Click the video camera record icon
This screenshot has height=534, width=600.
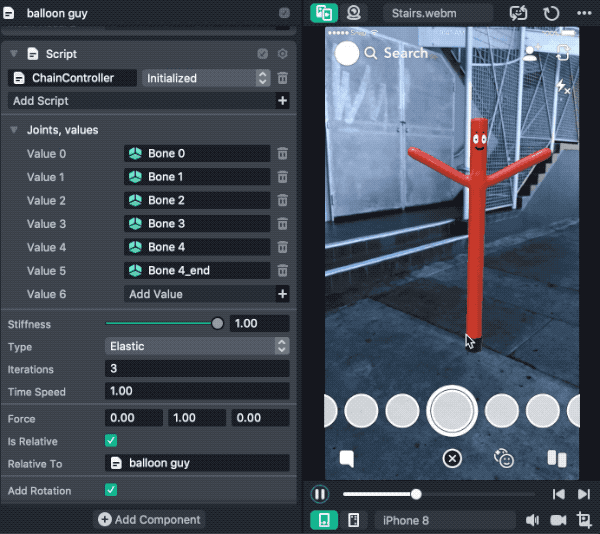click(558, 520)
